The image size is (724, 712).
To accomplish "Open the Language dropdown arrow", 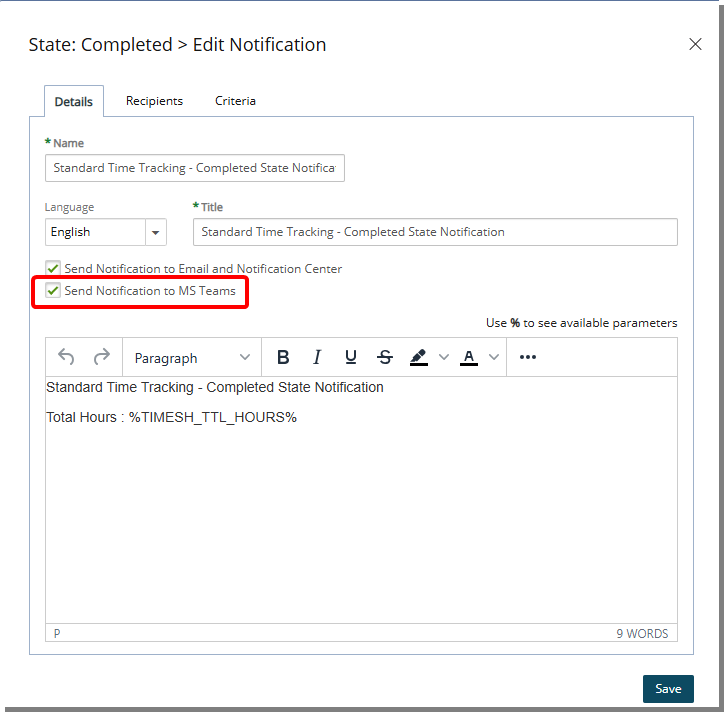I will (x=156, y=232).
